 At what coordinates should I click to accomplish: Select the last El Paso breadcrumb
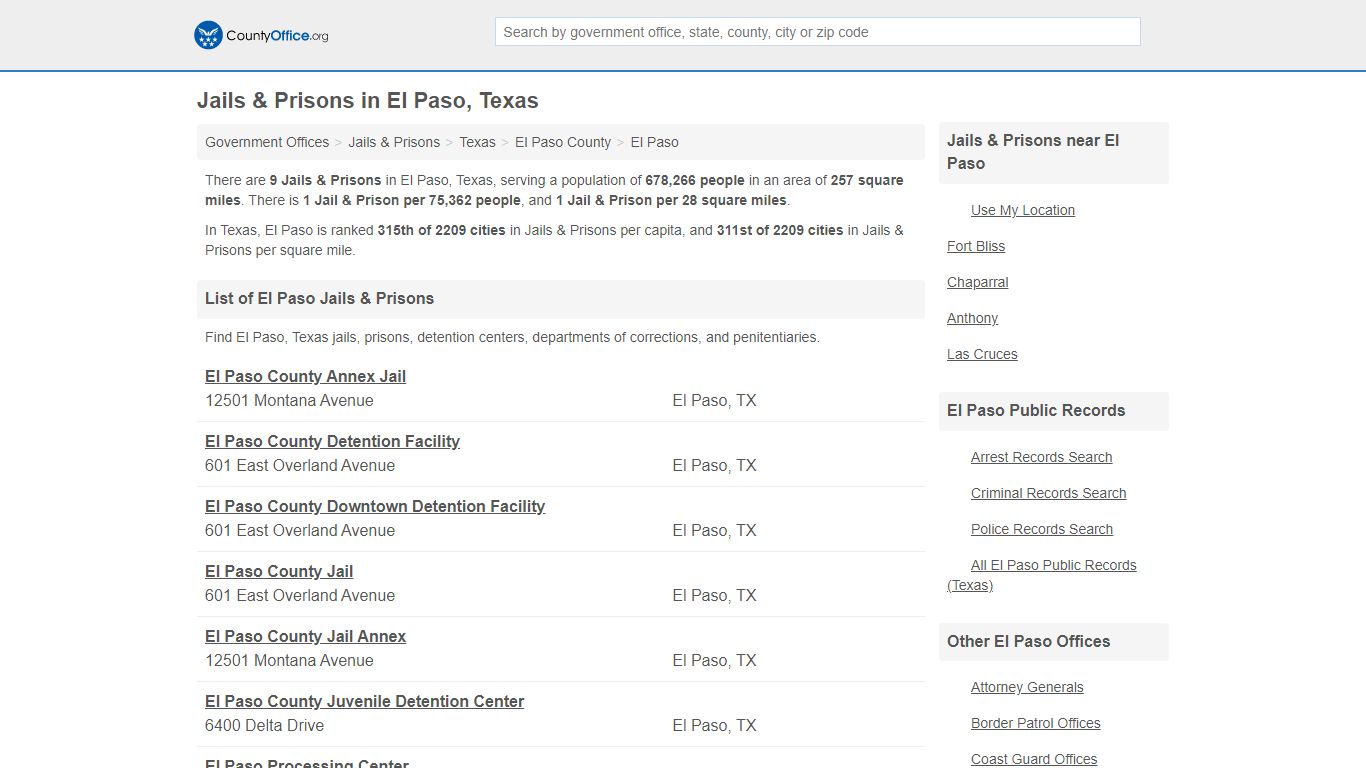point(654,142)
